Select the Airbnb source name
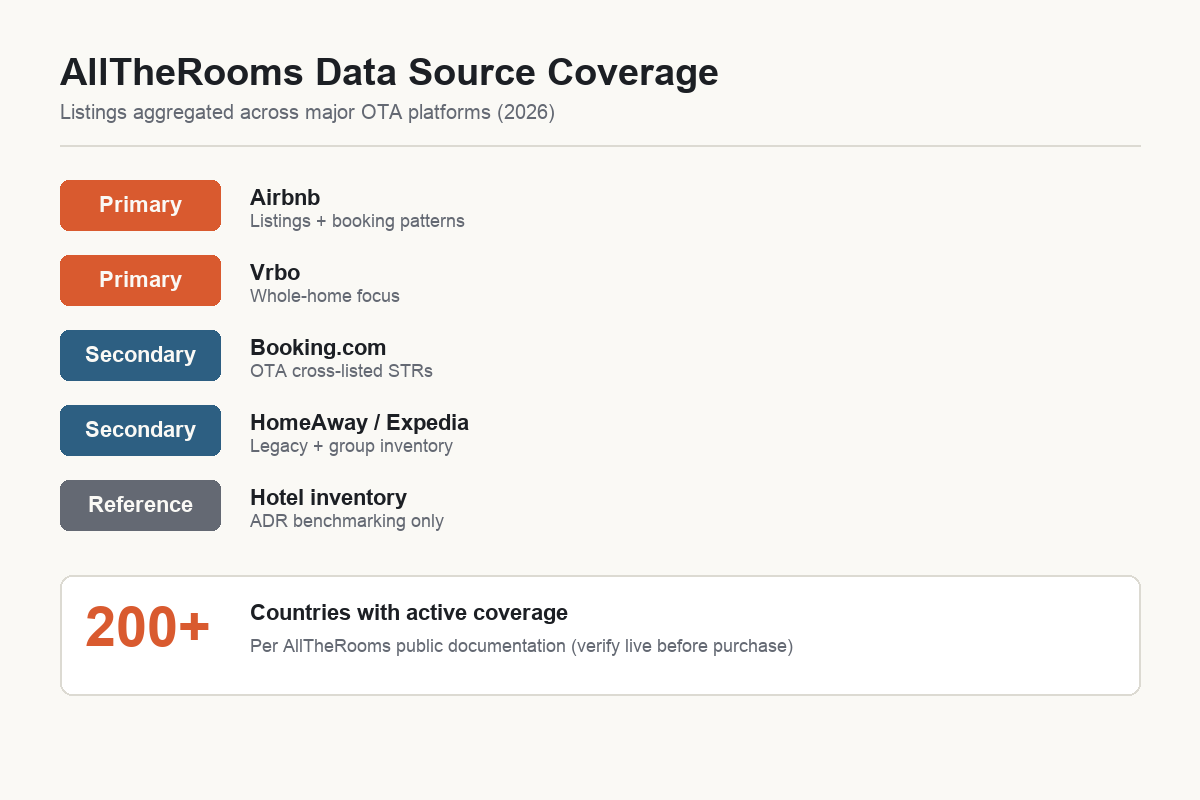Image resolution: width=1200 pixels, height=800 pixels. point(285,198)
